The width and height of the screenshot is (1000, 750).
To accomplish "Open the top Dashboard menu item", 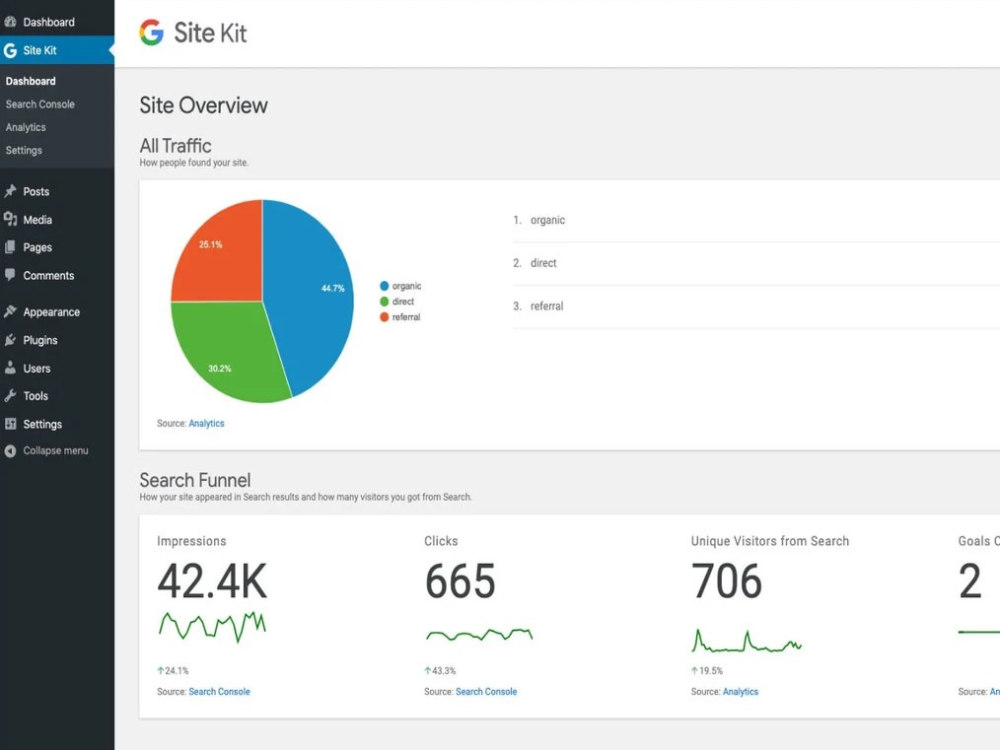I will [x=57, y=22].
